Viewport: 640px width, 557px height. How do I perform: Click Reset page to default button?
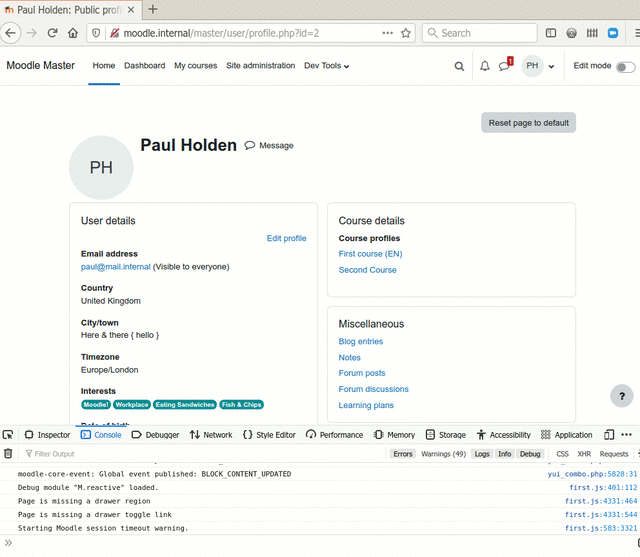point(529,123)
